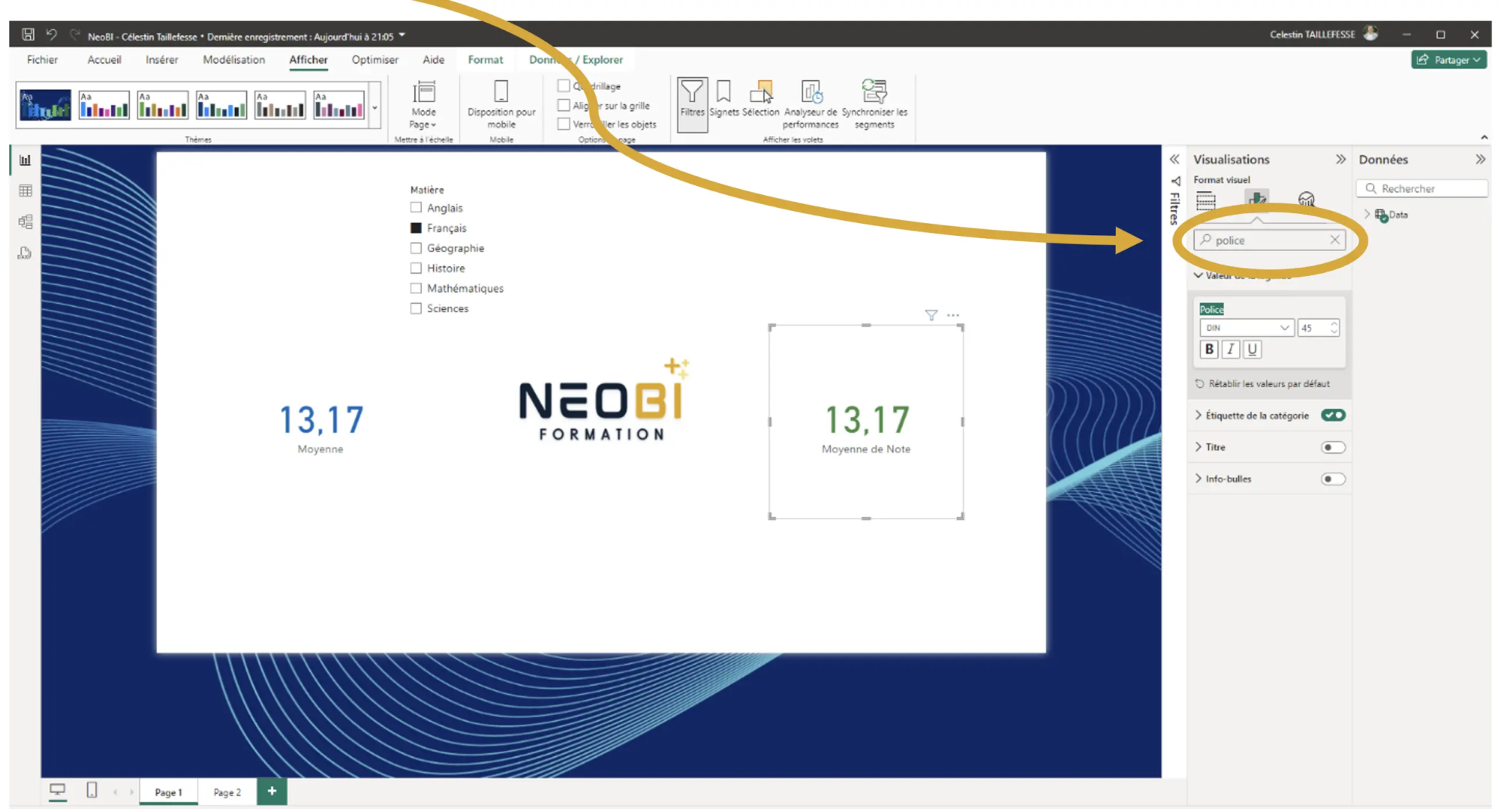Screen dimensions: 1512x809
Task: Click the Undo arrow icon
Action: 51,35
